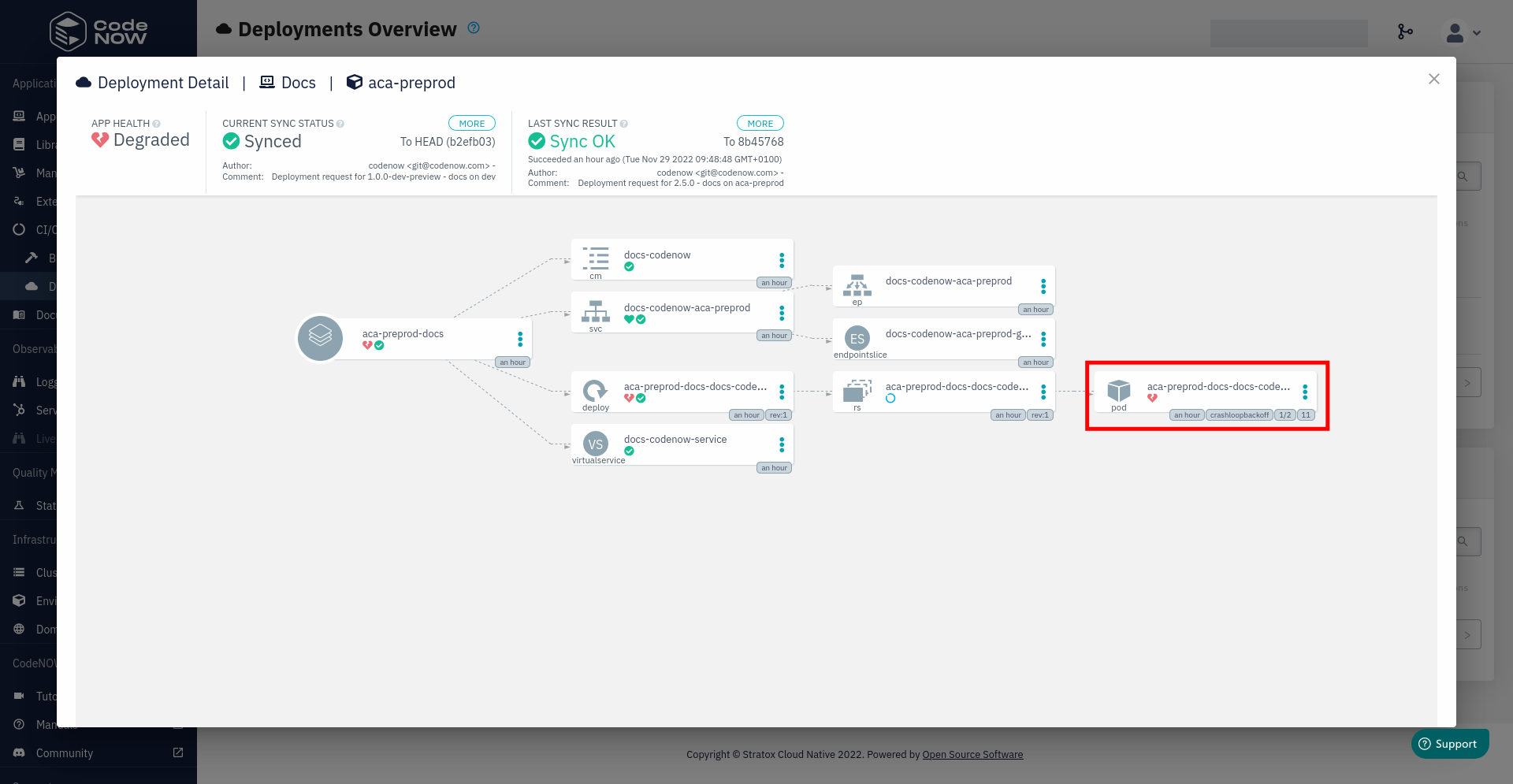Viewport: 1513px width, 784px height.
Task: Click the degraded heart icon on pod node
Action: [1152, 399]
